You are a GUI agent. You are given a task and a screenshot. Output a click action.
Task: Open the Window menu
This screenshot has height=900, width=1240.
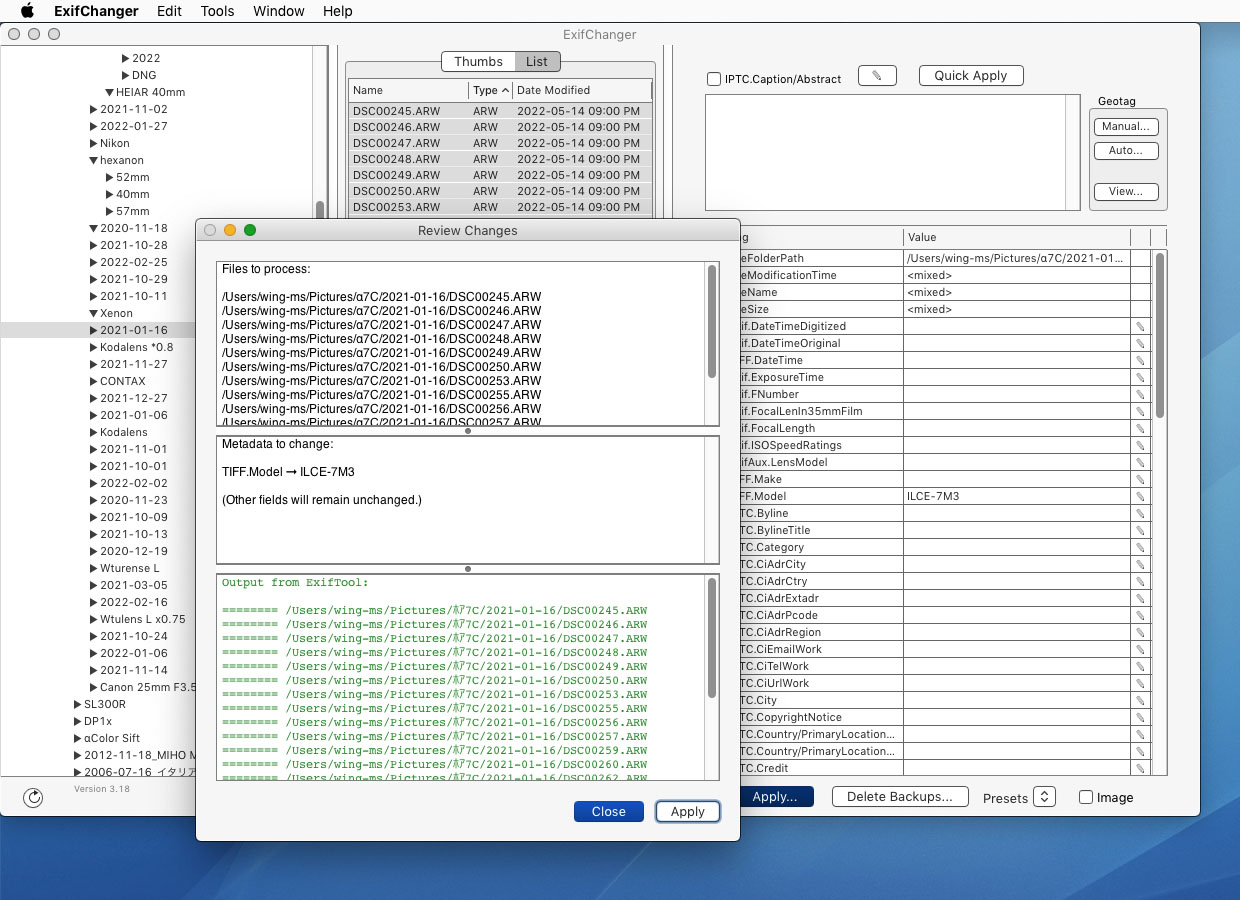click(x=279, y=11)
